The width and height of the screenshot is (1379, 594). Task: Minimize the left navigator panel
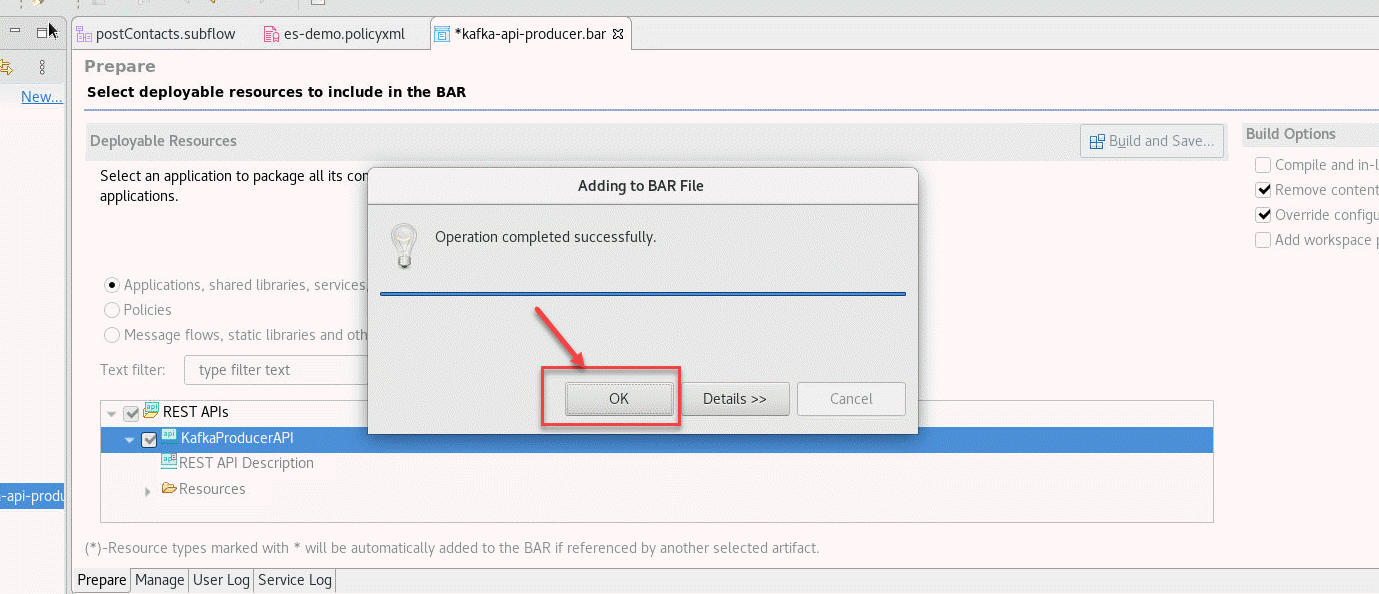coord(15,32)
